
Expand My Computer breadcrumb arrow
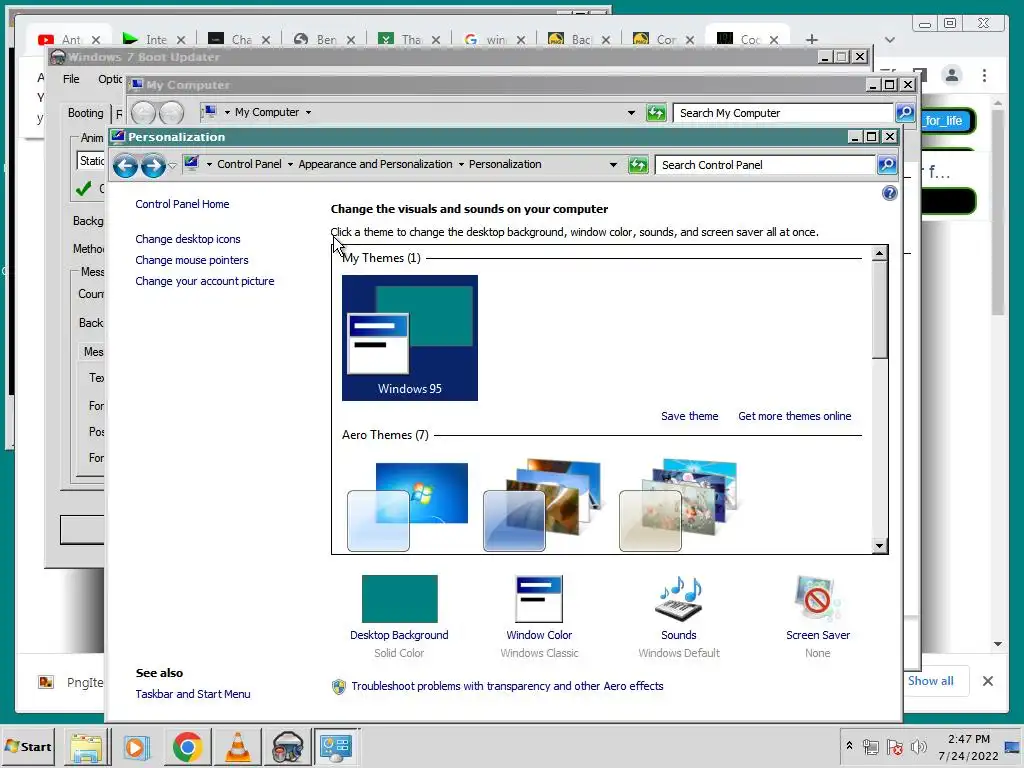click(x=308, y=112)
